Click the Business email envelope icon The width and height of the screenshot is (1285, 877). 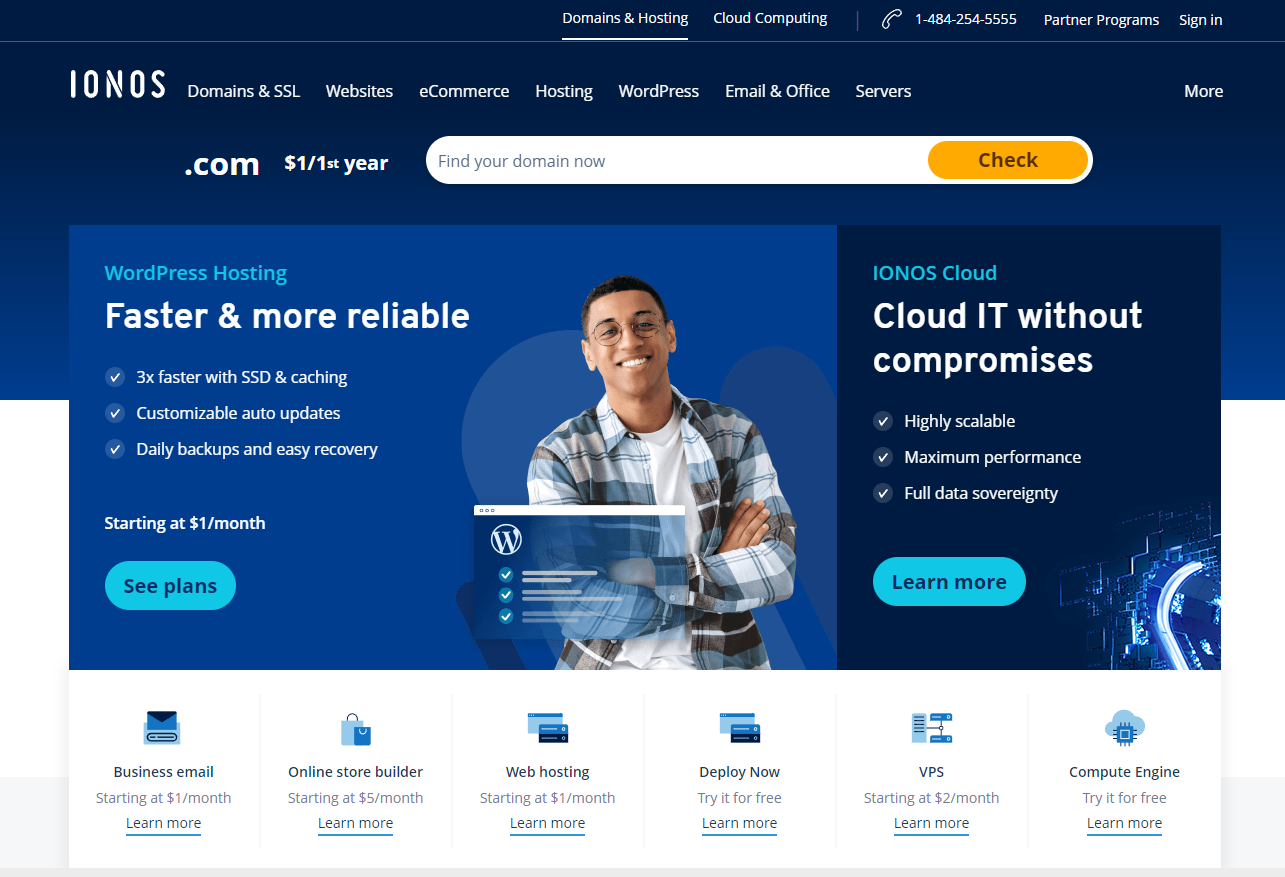tap(162, 728)
